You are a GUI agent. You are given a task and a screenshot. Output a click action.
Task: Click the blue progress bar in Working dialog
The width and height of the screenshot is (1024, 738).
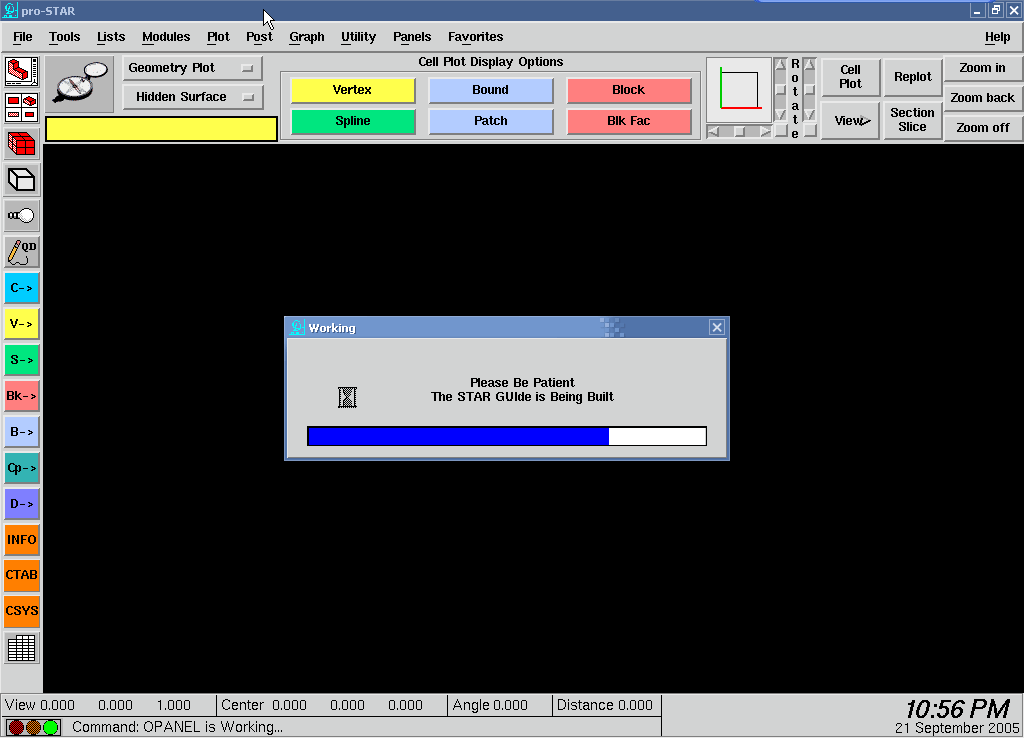[x=507, y=436]
